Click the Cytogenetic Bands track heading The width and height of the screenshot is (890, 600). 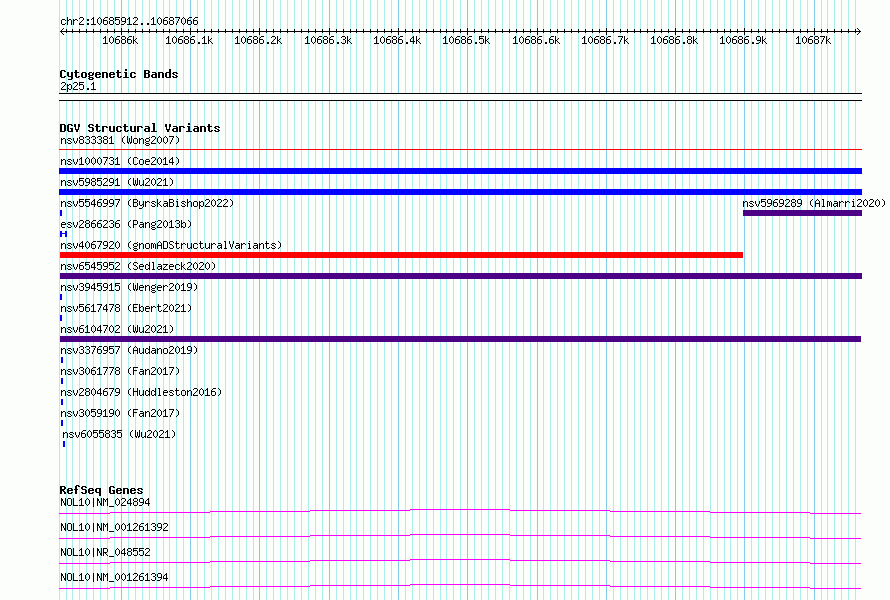pyautogui.click(x=119, y=74)
